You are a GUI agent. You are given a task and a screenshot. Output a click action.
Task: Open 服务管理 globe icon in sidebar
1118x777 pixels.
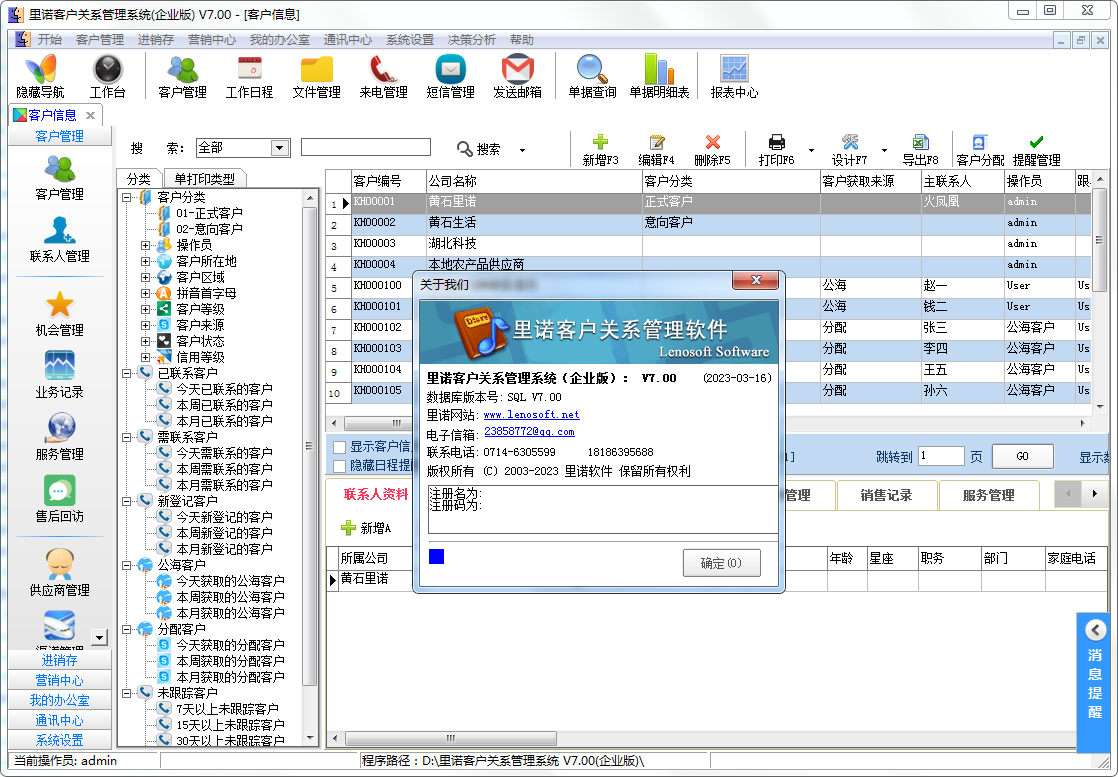click(60, 436)
